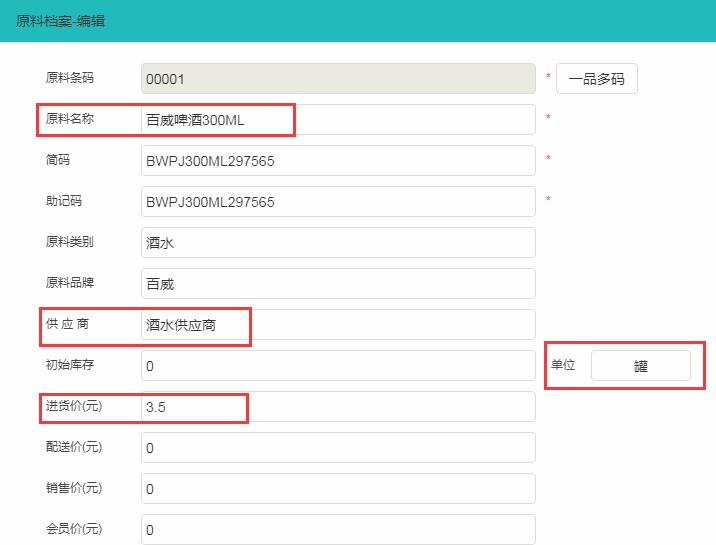Open the 单位 selector showing 罐
716x545 pixels.
pos(640,366)
